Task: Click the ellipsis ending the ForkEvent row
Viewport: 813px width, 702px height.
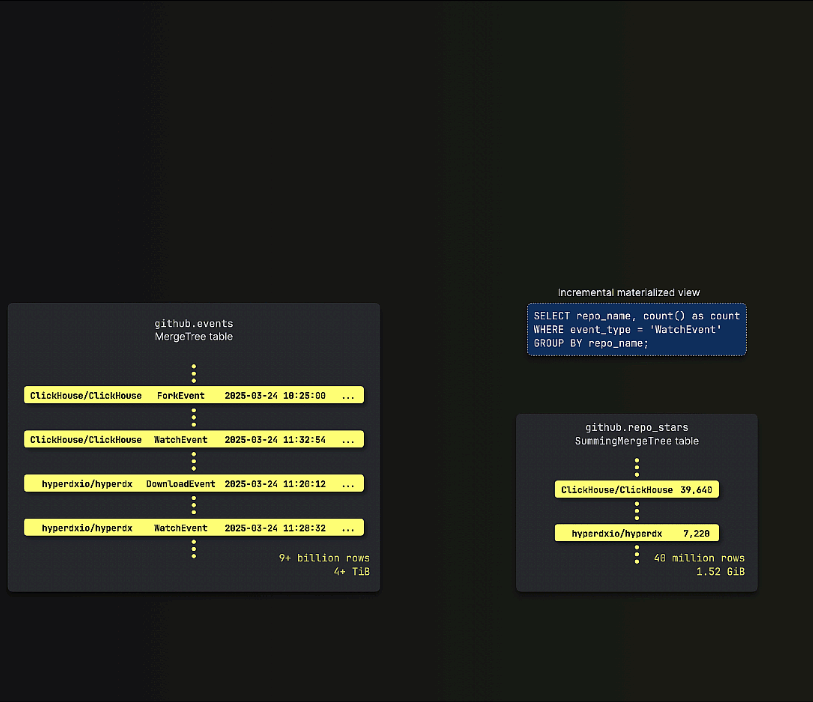Action: click(x=348, y=396)
